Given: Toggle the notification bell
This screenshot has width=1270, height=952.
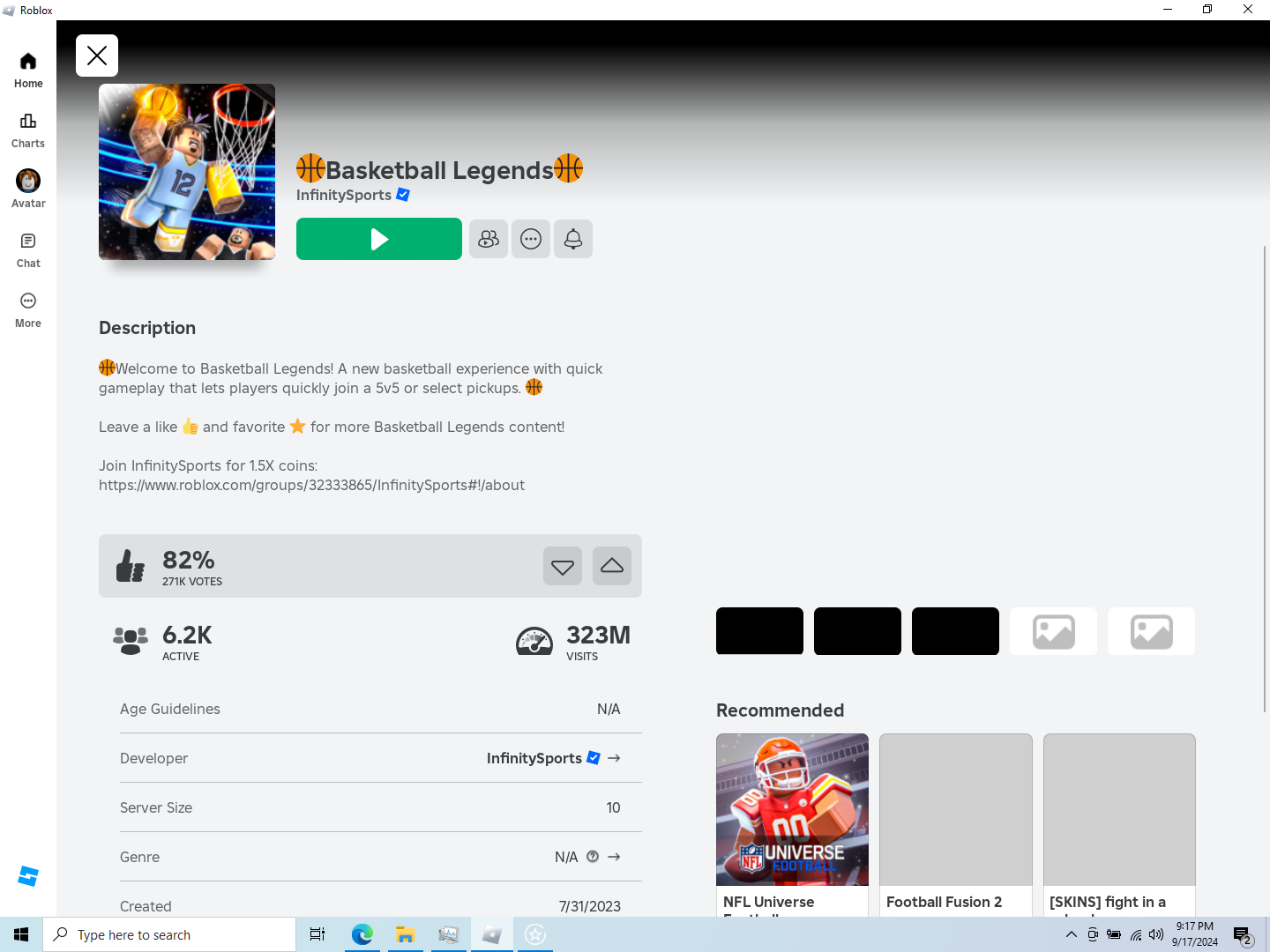Looking at the screenshot, I should [x=573, y=239].
